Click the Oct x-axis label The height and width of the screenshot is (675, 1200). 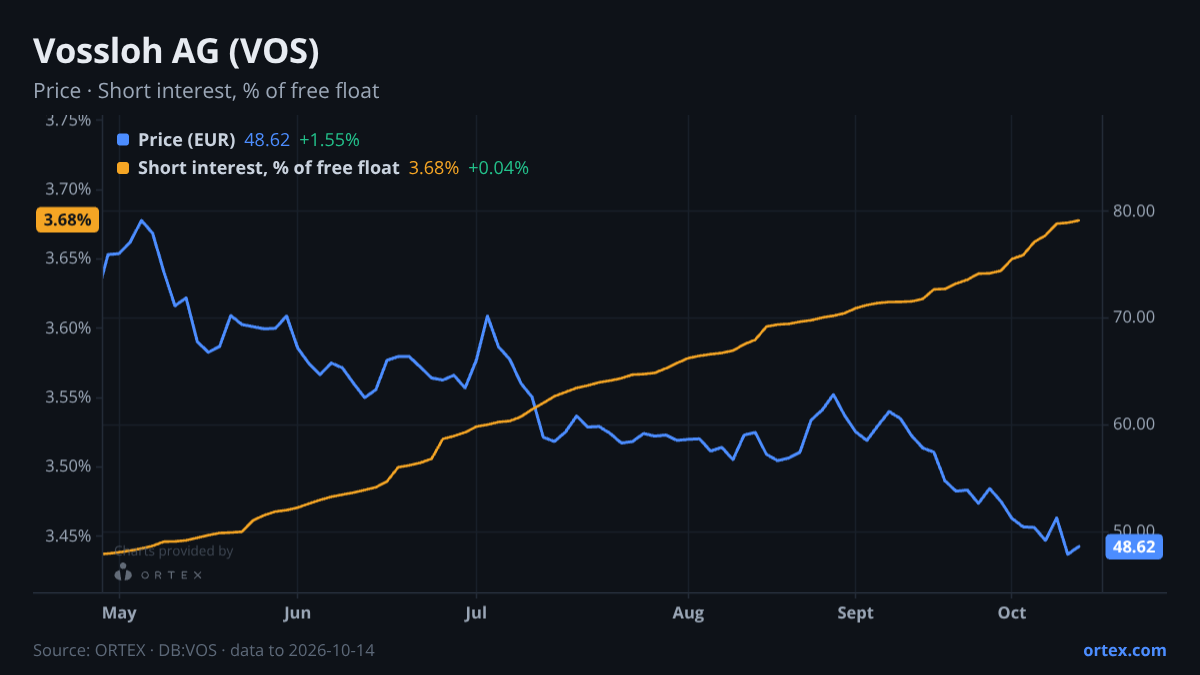pos(1012,613)
